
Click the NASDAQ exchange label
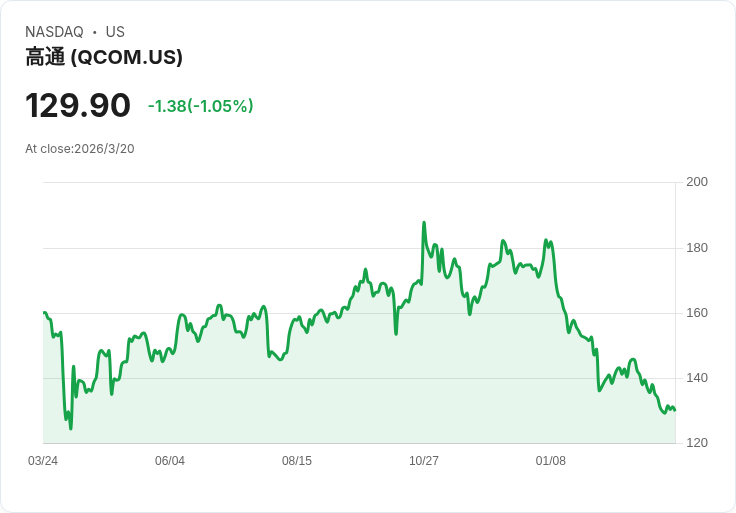54,32
